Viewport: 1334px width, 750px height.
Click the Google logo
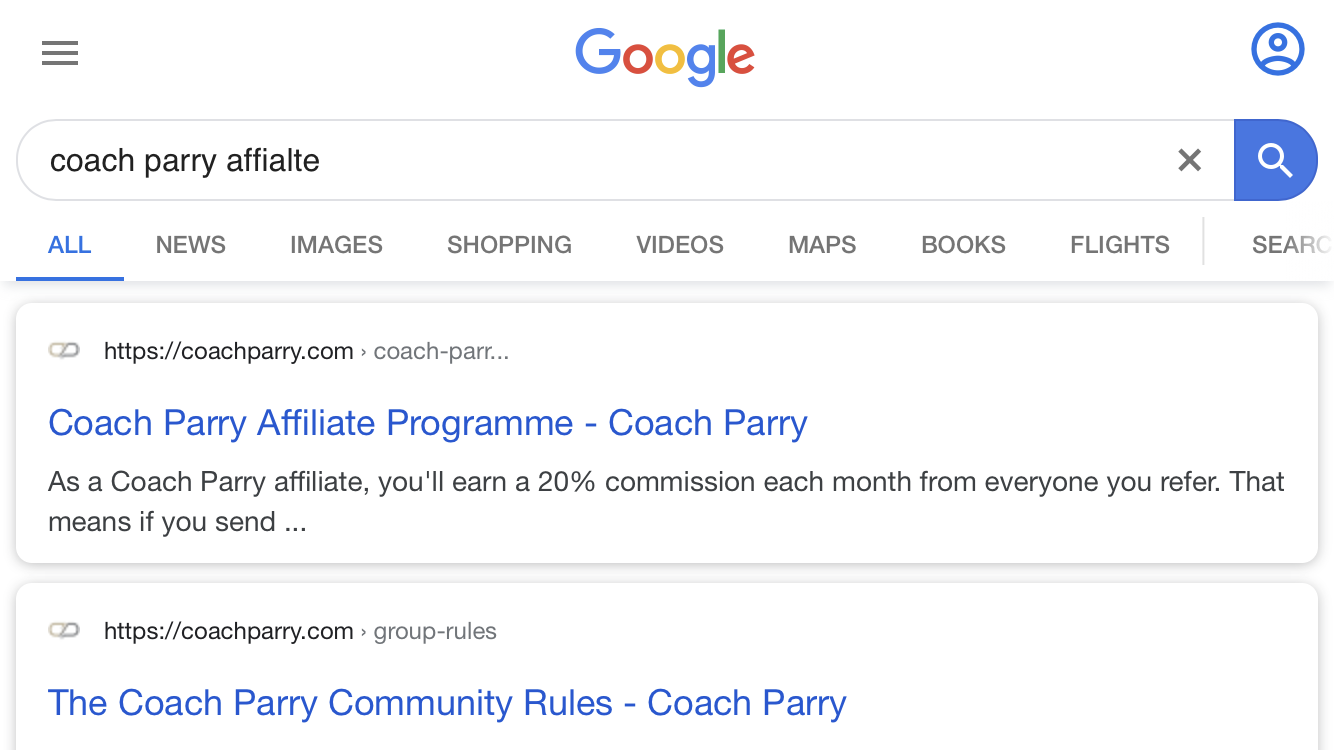point(665,55)
